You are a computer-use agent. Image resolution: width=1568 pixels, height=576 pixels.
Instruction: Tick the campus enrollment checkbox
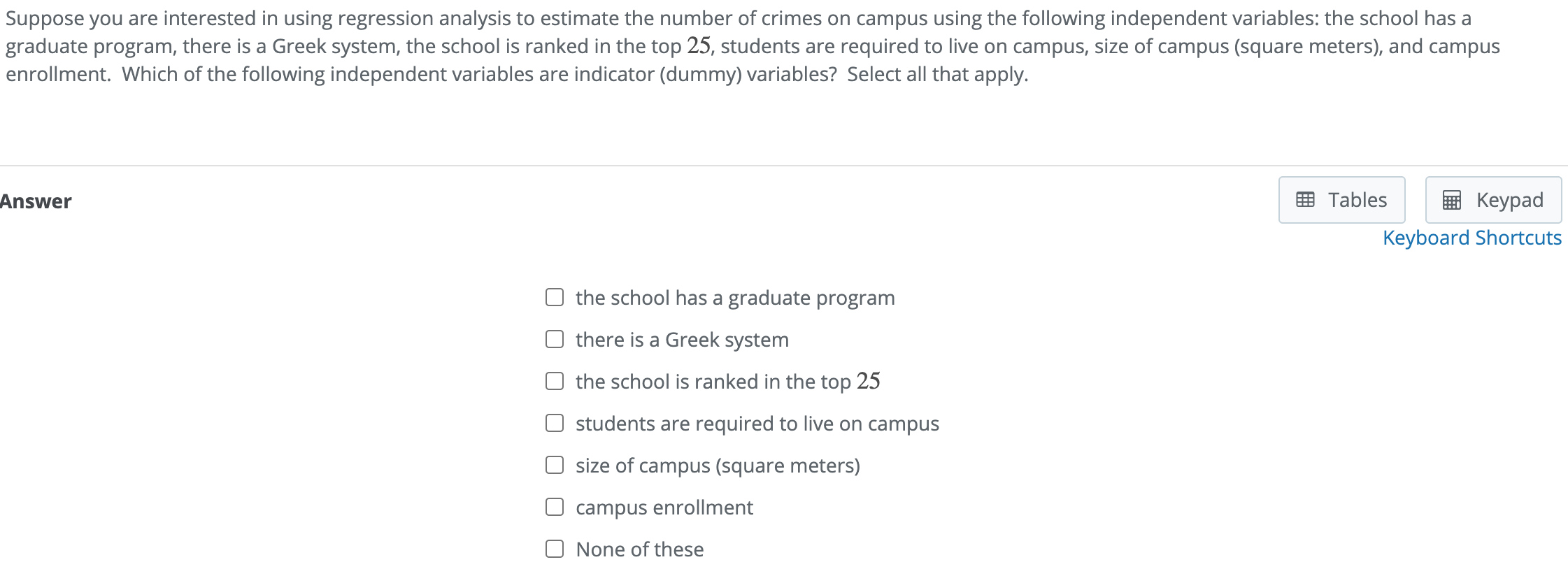coord(555,507)
